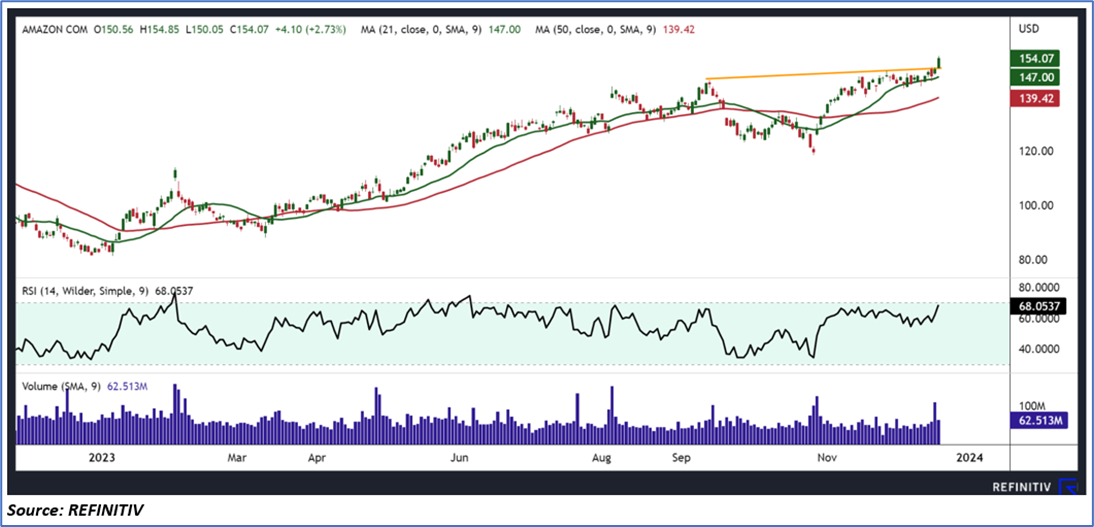This screenshot has height=527, width=1094.
Task: Click the Mar label on time axis
Action: [237, 458]
